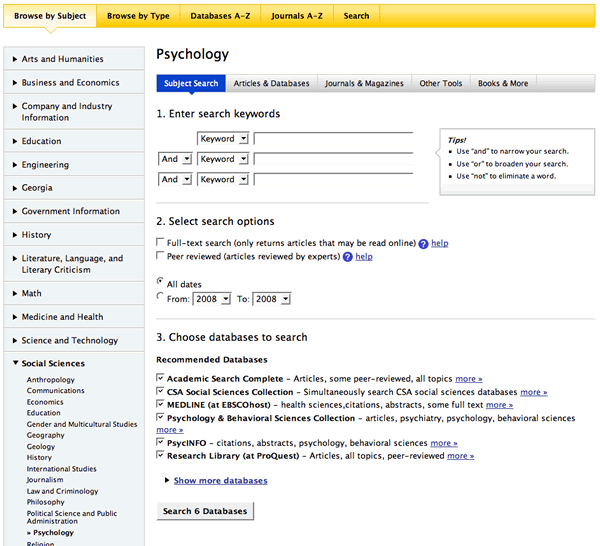Select From date range radio button
This screenshot has height=546, width=600.
pos(160,296)
